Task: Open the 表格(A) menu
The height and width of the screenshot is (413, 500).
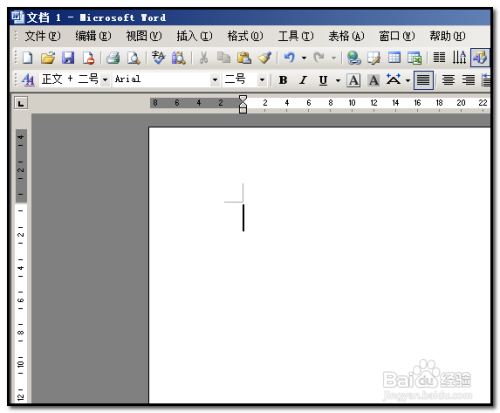Action: [346, 36]
